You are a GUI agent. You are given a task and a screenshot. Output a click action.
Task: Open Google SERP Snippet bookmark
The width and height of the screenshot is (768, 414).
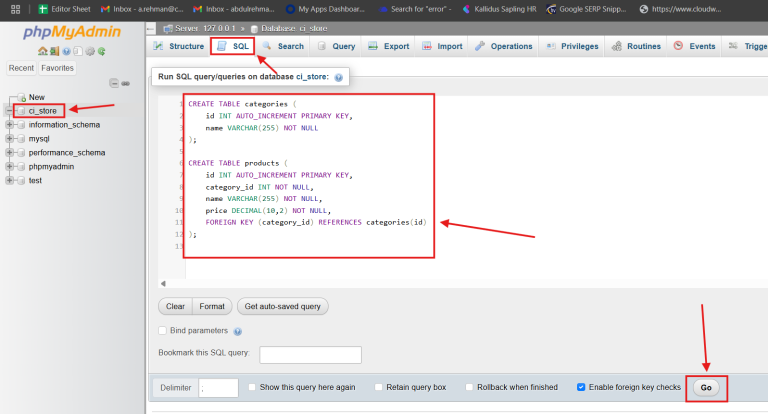(586, 9)
